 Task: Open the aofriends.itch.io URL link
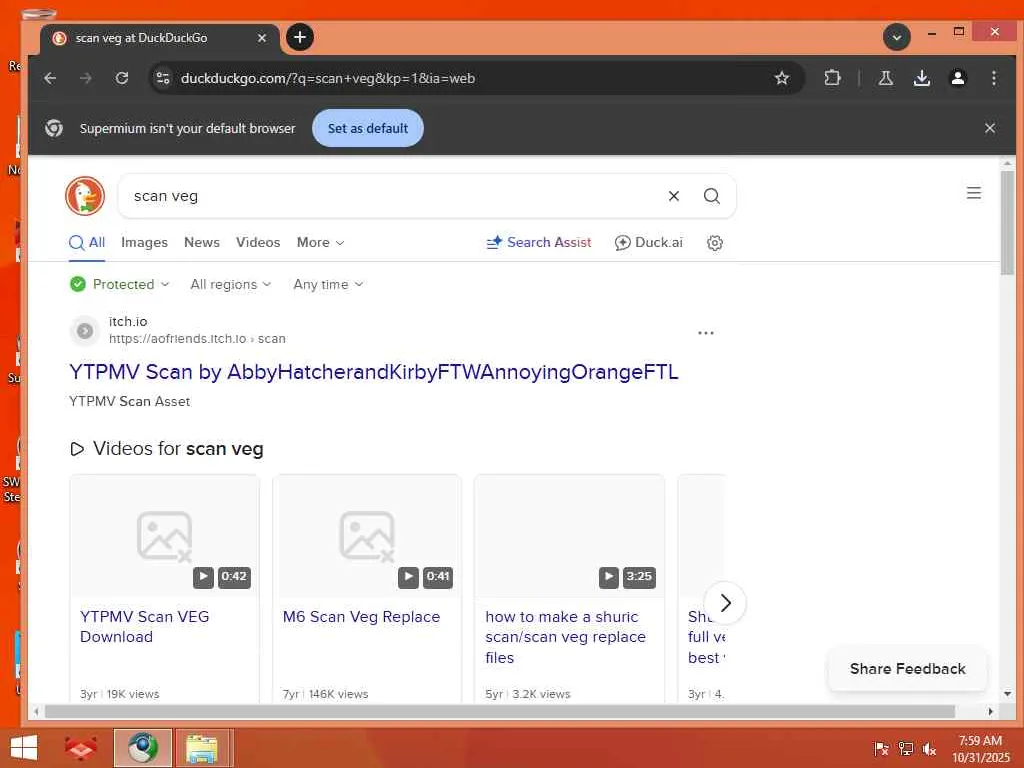(x=197, y=339)
